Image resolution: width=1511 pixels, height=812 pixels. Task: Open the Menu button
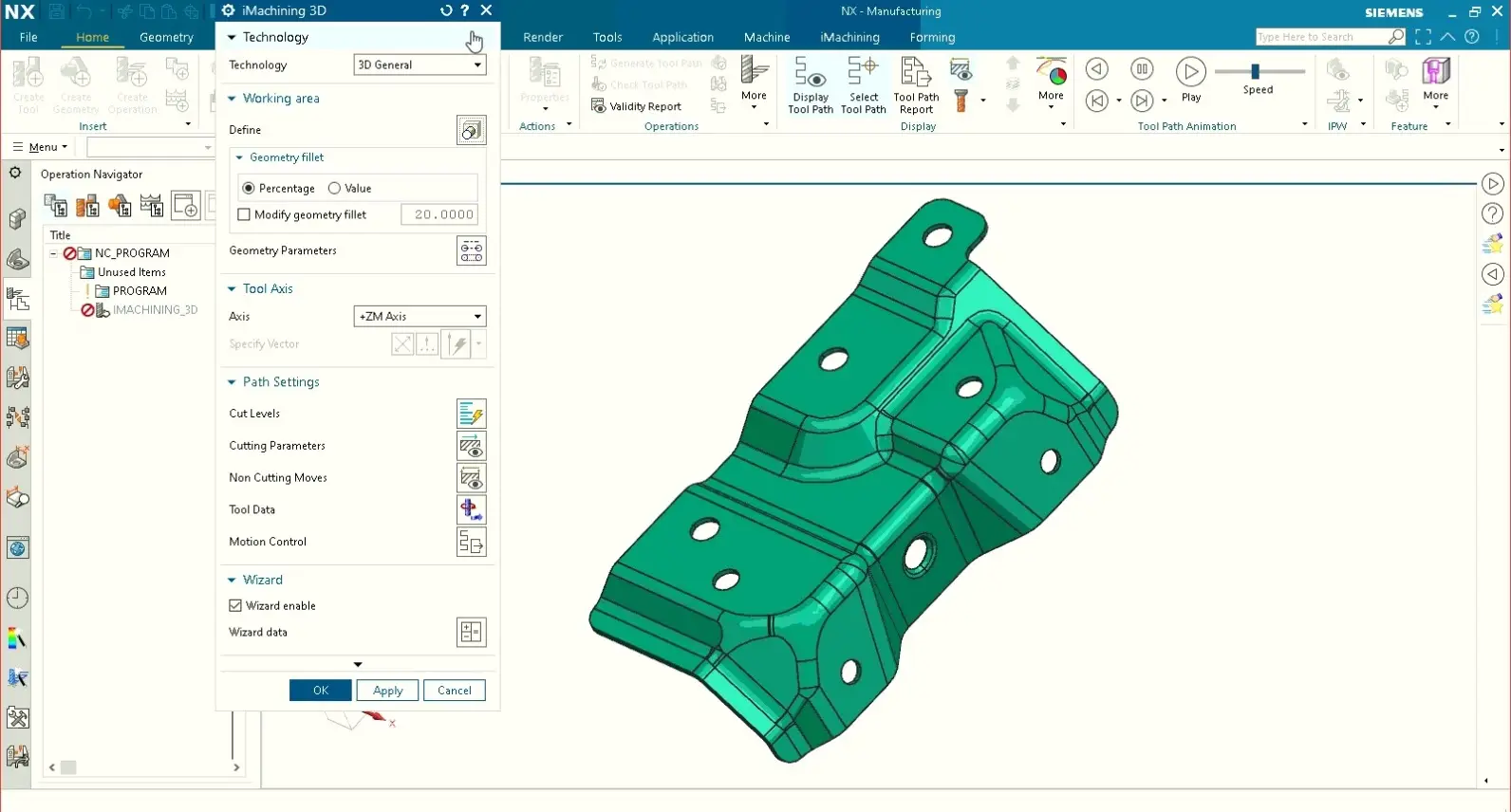40,147
